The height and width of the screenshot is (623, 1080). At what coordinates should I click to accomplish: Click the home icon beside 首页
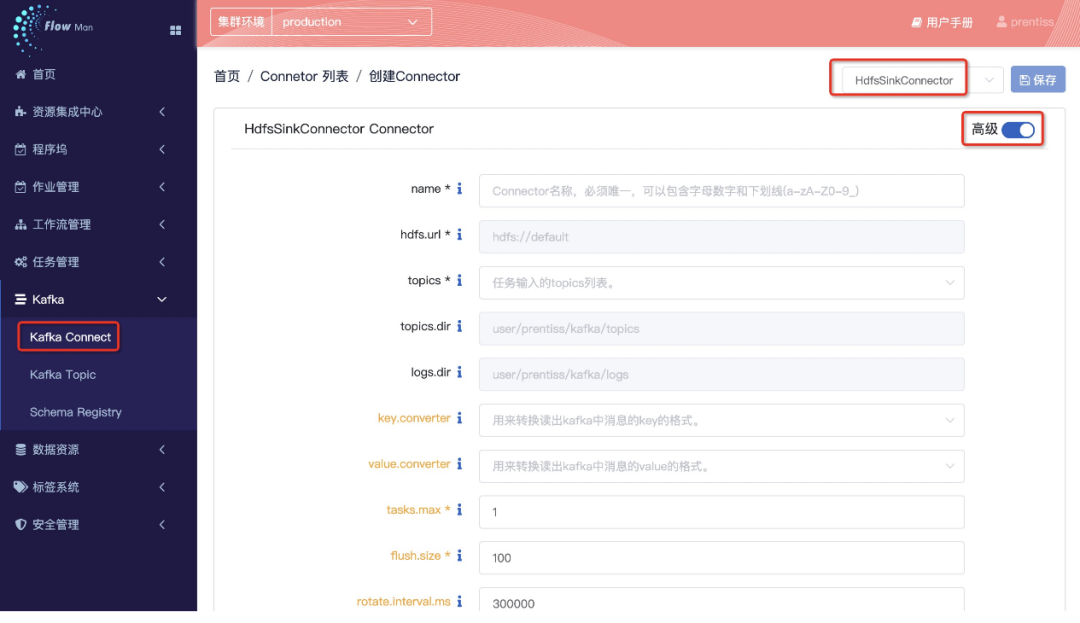[21, 74]
